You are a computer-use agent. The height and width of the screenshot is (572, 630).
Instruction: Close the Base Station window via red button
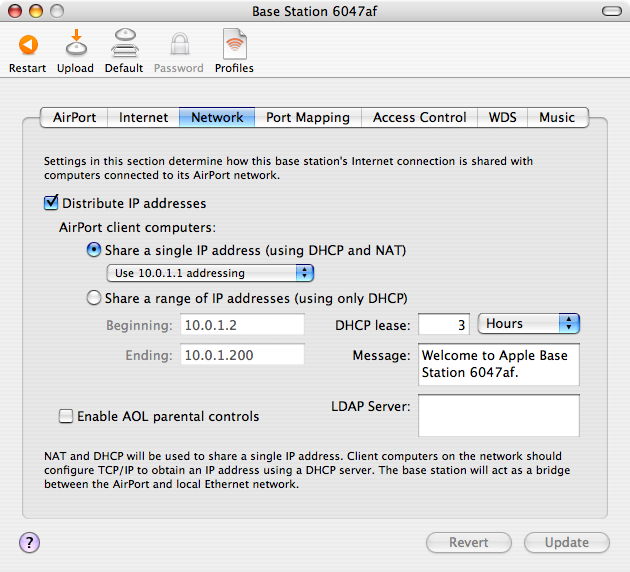(x=15, y=11)
